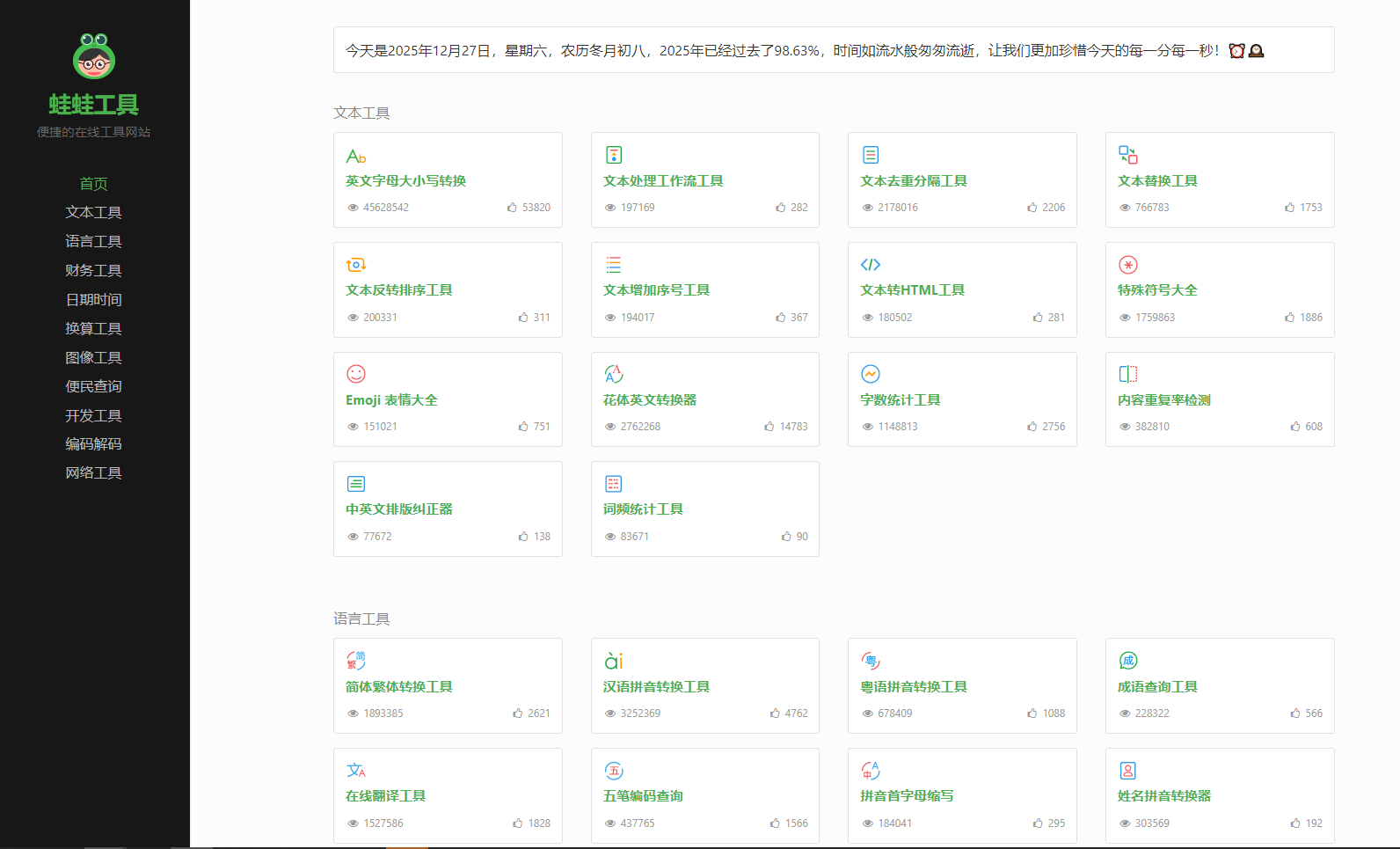Like the 文本处理工作流工具 via thumbs-up

781,208
